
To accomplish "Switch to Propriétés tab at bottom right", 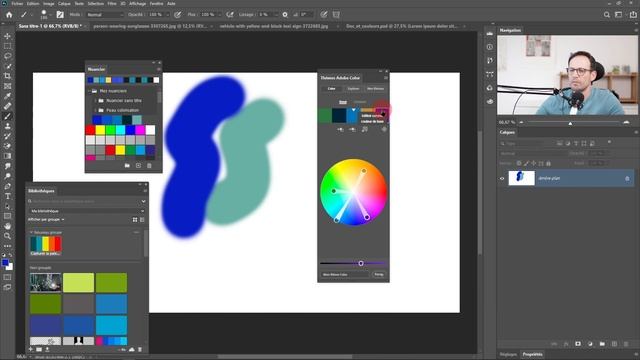I will pyautogui.click(x=532, y=354).
